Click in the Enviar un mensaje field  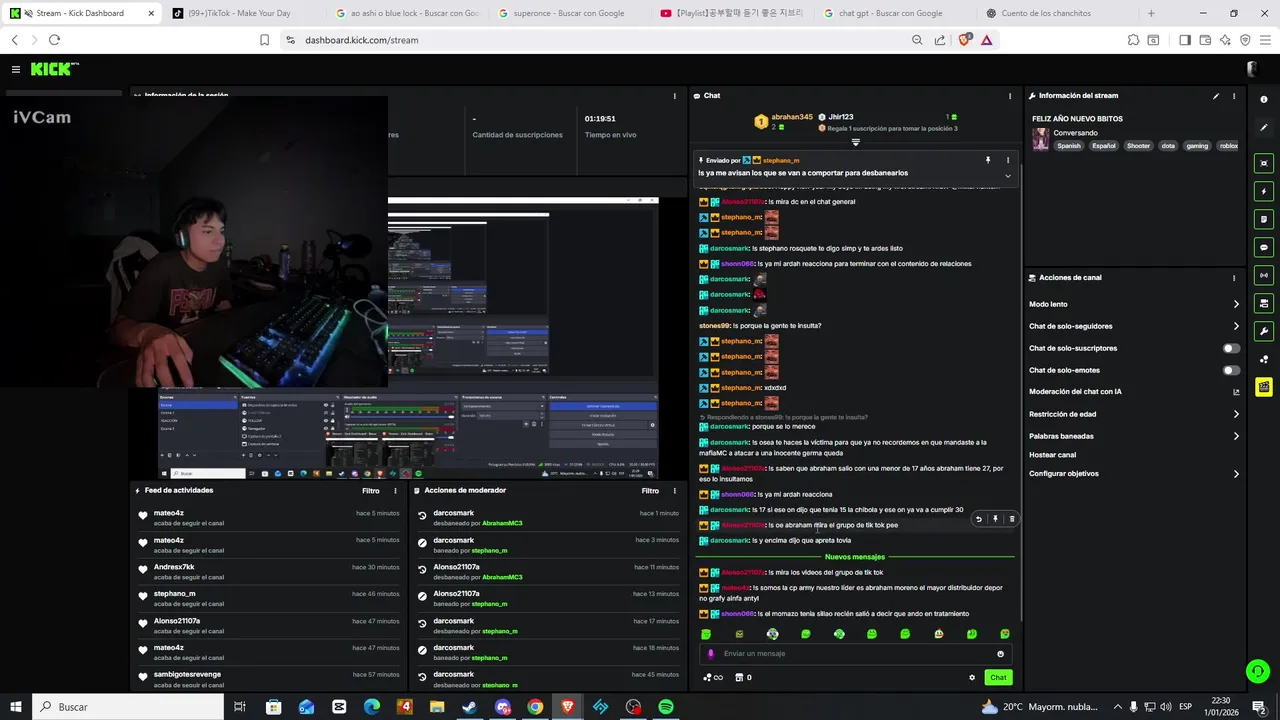855,654
